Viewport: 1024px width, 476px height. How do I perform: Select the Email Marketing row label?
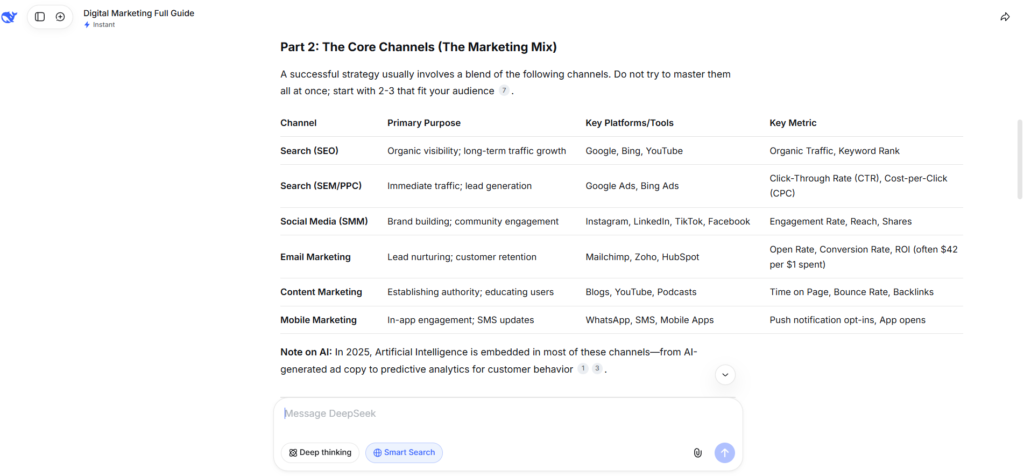pos(315,257)
